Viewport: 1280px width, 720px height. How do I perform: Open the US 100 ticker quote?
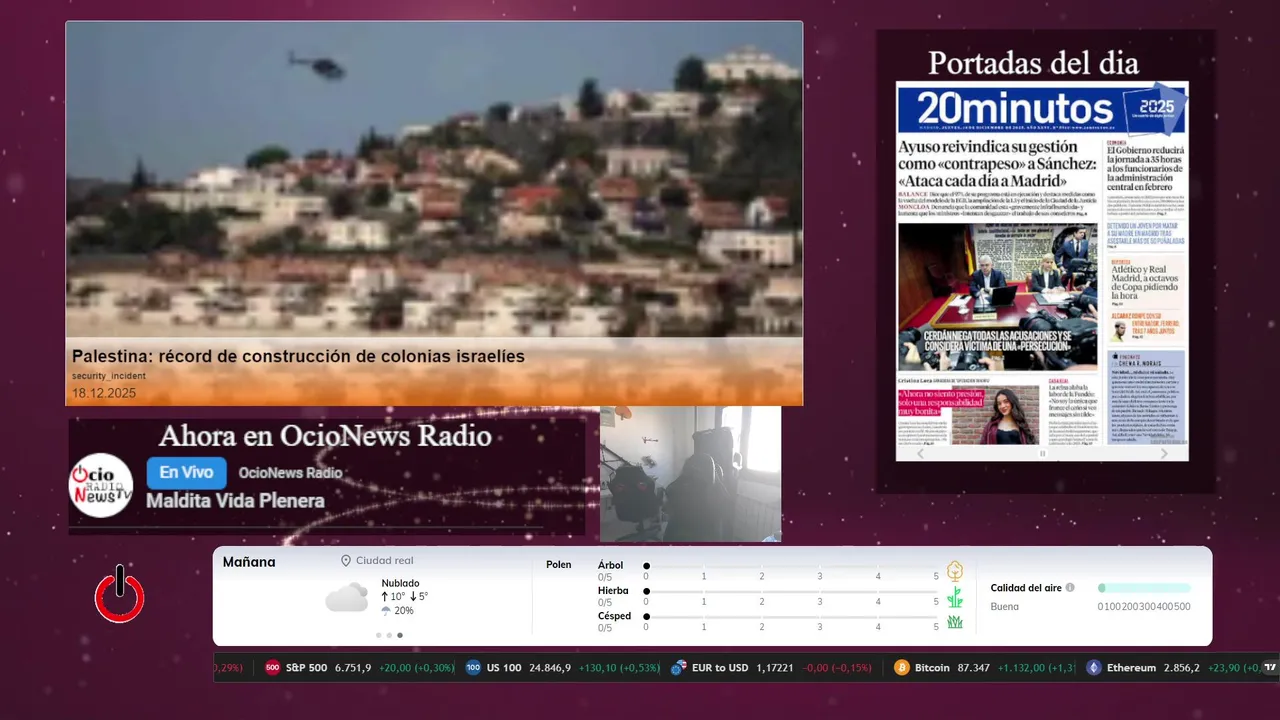click(x=563, y=668)
